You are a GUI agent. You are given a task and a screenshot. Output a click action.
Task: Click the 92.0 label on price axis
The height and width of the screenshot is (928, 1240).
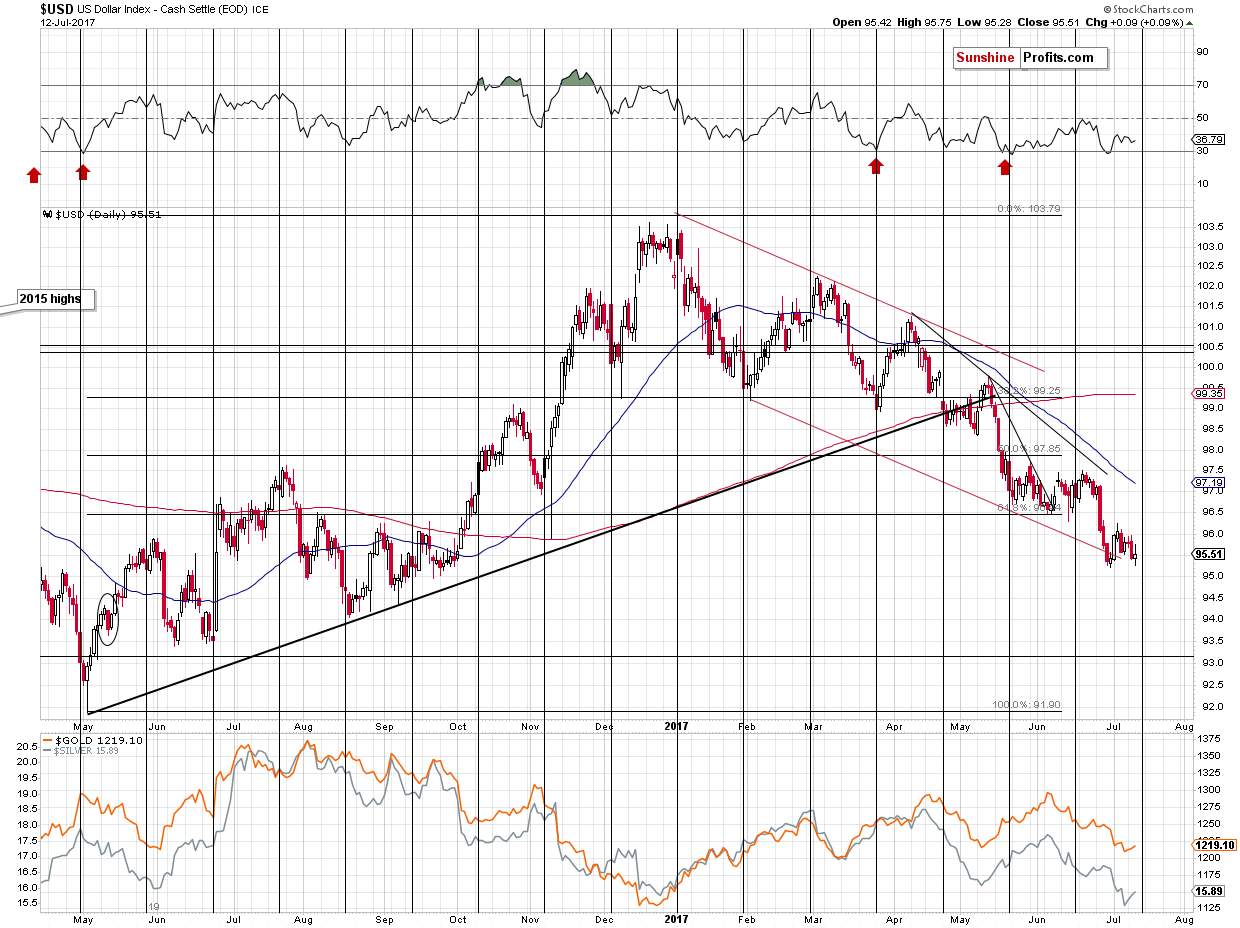coord(1209,706)
